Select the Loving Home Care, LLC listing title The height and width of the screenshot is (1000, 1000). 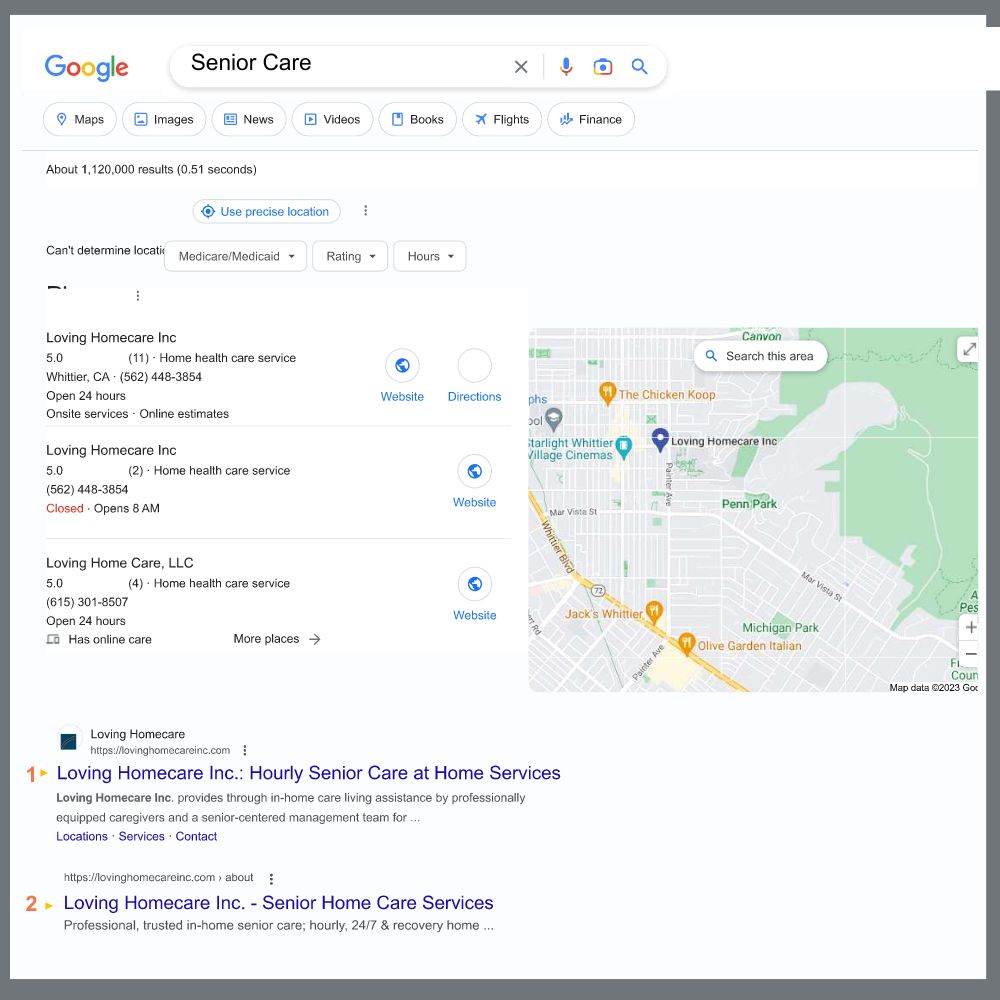120,563
